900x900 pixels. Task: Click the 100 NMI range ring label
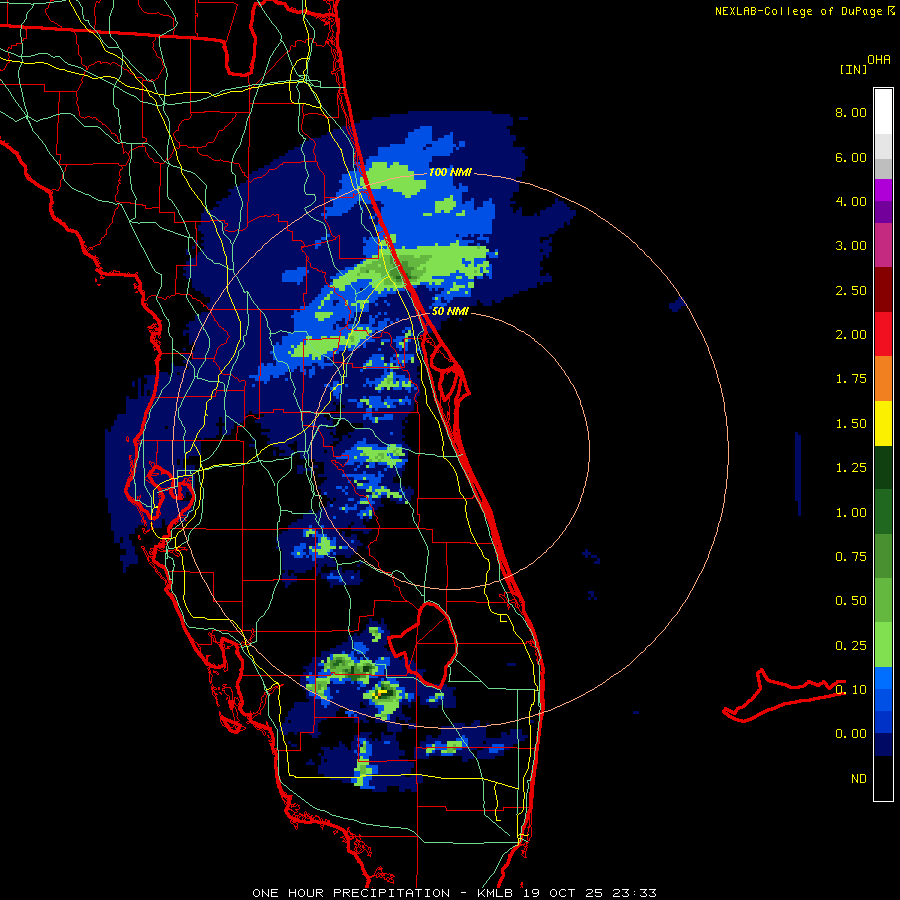pyautogui.click(x=450, y=172)
